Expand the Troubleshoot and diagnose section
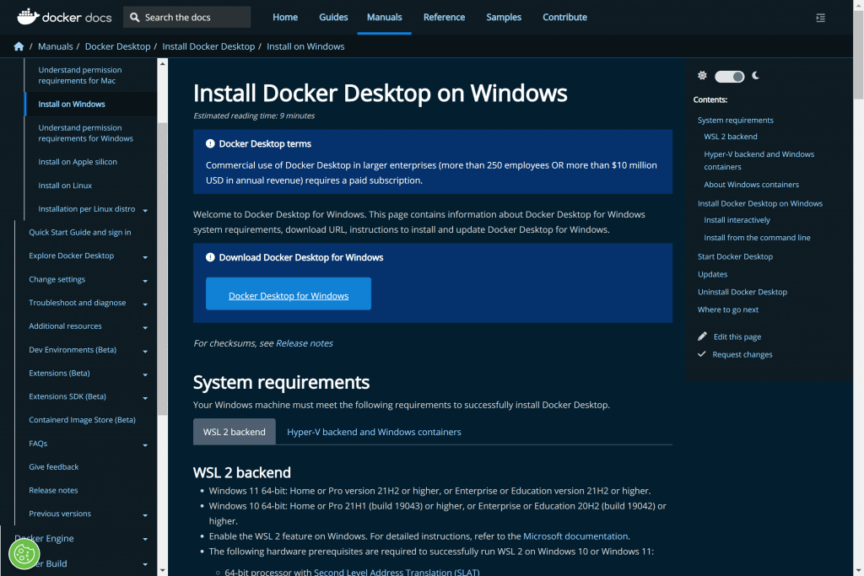The height and width of the screenshot is (576, 864). coord(143,302)
